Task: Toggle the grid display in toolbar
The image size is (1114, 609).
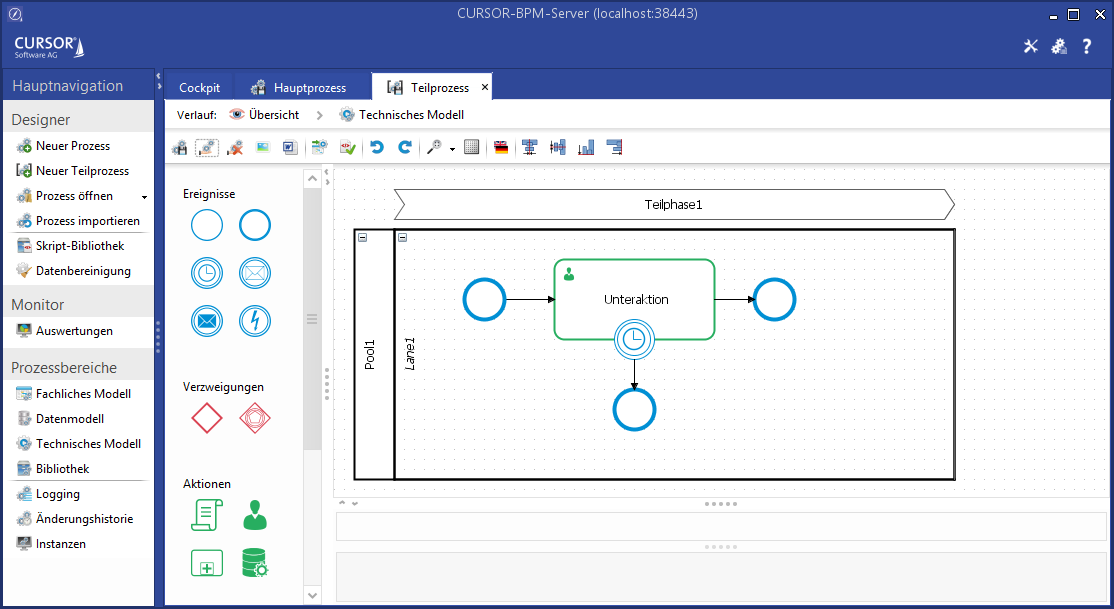Action: coord(472,147)
